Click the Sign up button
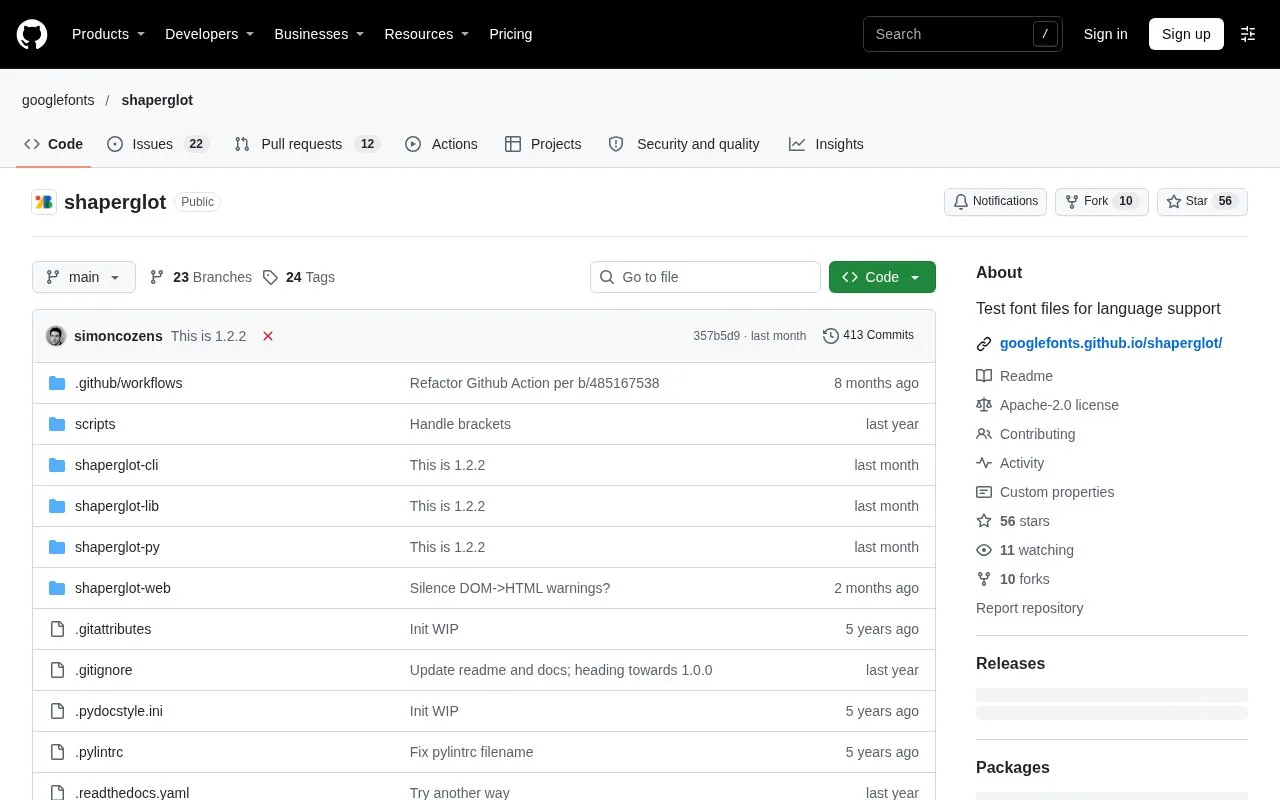This screenshot has width=1280, height=800. (1186, 34)
